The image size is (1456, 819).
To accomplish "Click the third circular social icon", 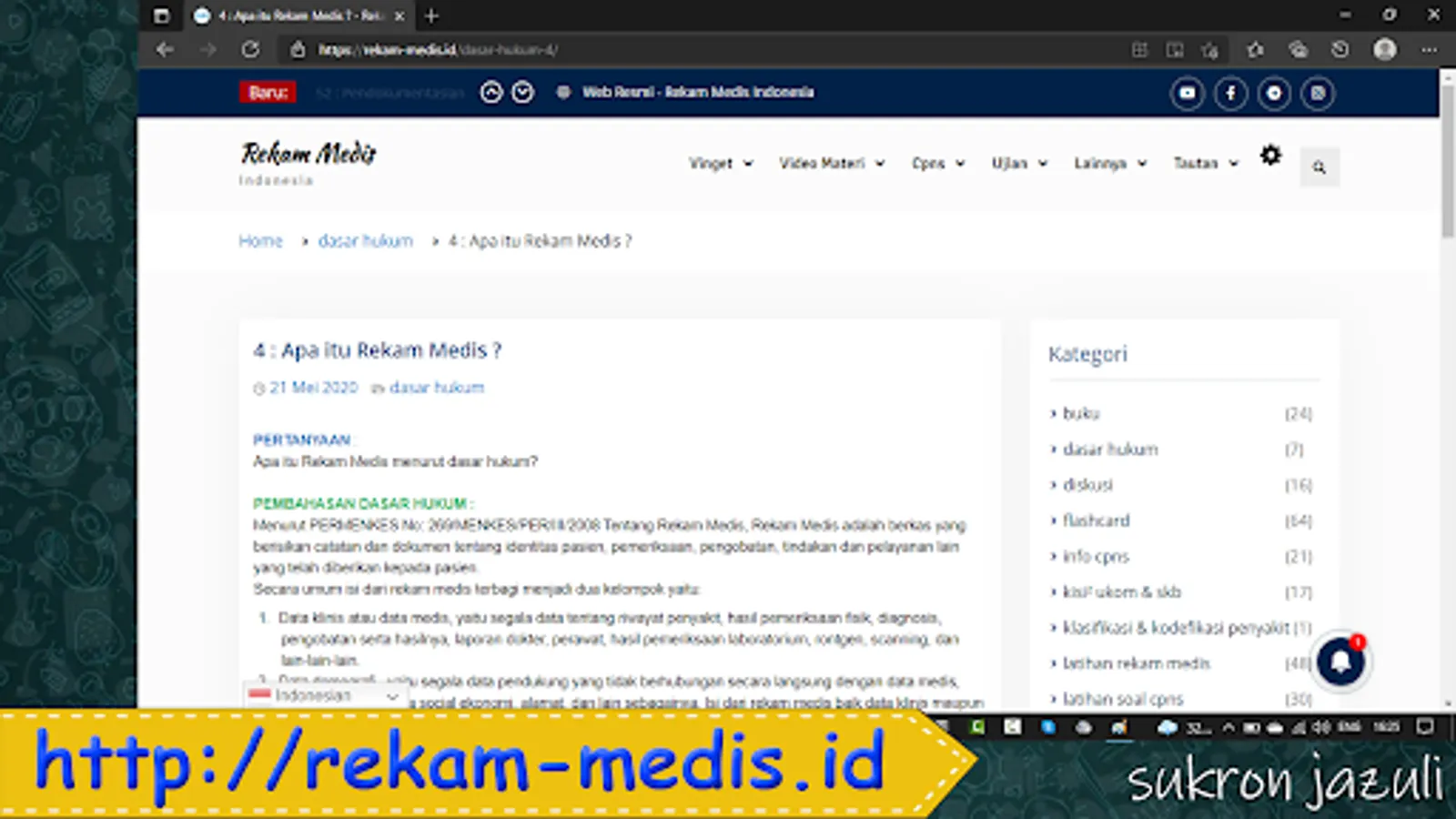I will coord(1274,93).
